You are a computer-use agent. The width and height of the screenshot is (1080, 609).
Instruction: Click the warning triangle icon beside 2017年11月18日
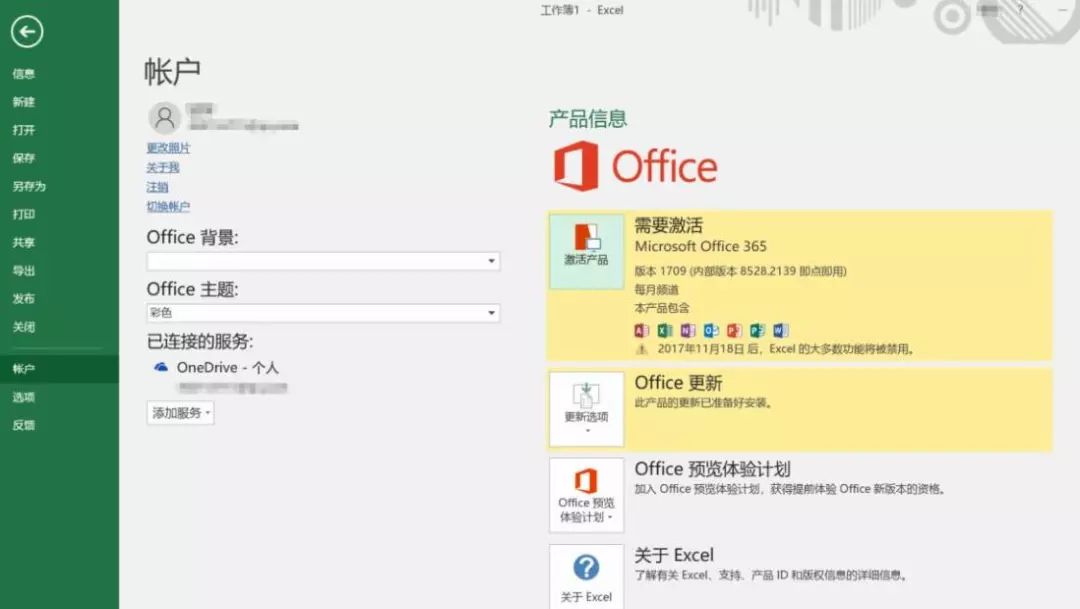tap(641, 349)
